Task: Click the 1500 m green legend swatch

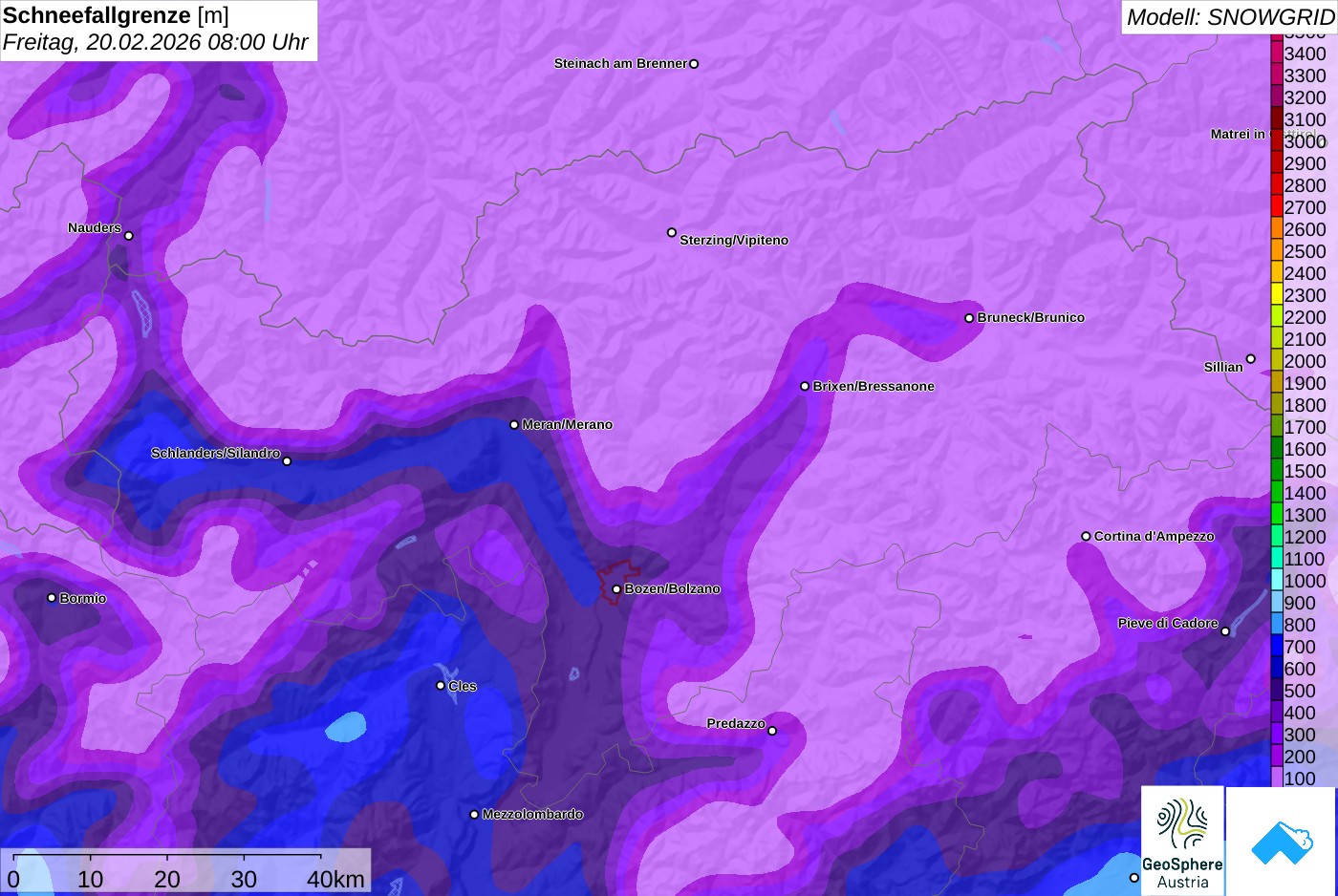Action: [x=1277, y=470]
